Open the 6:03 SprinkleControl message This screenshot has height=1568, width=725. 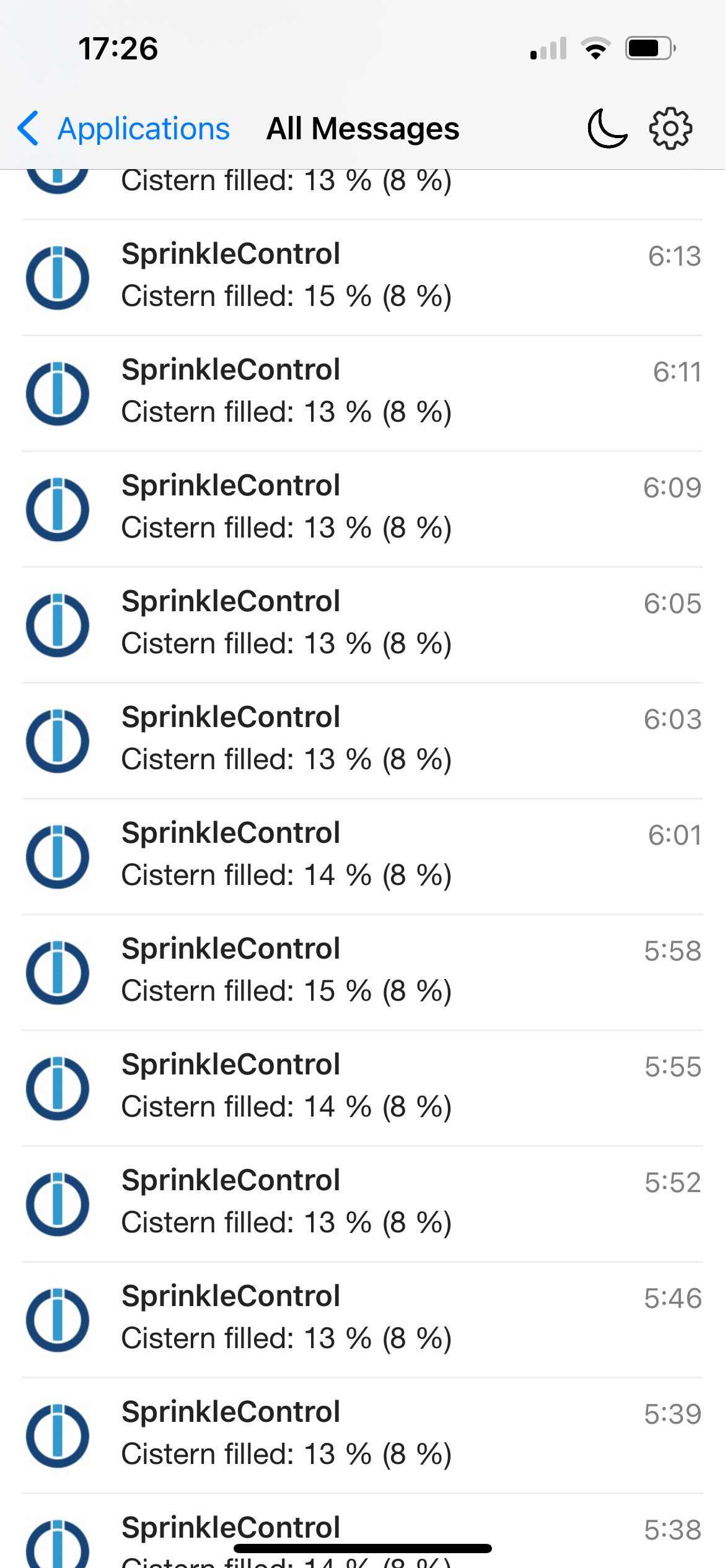(362, 741)
